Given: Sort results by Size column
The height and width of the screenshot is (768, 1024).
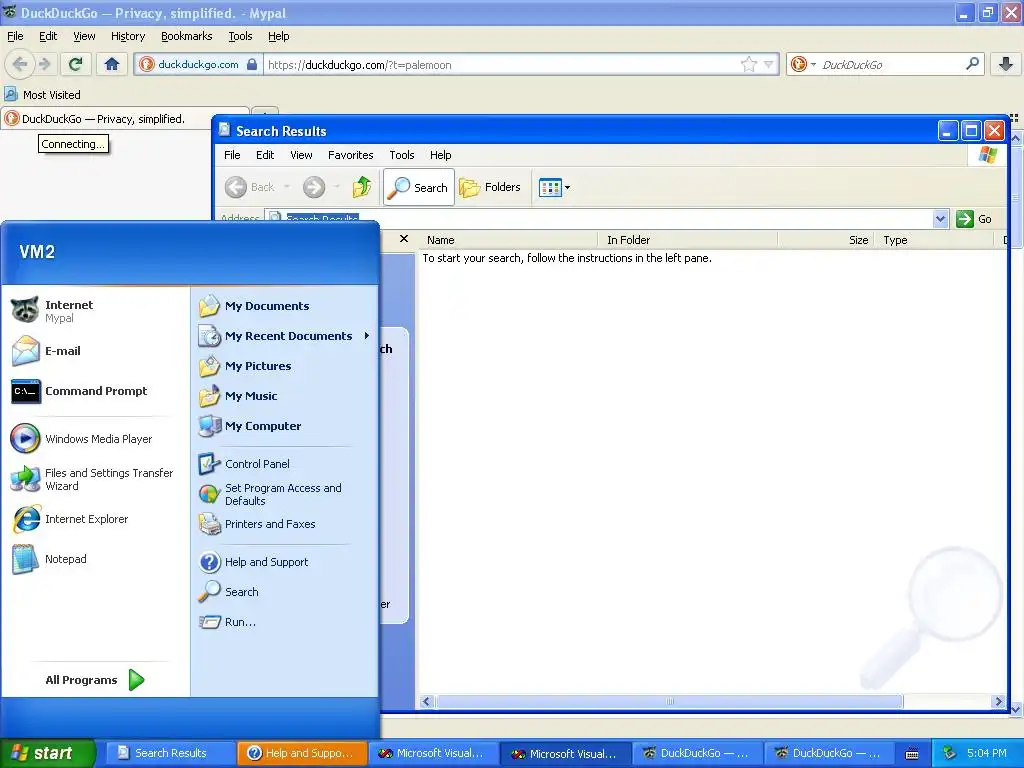Looking at the screenshot, I should (825, 240).
